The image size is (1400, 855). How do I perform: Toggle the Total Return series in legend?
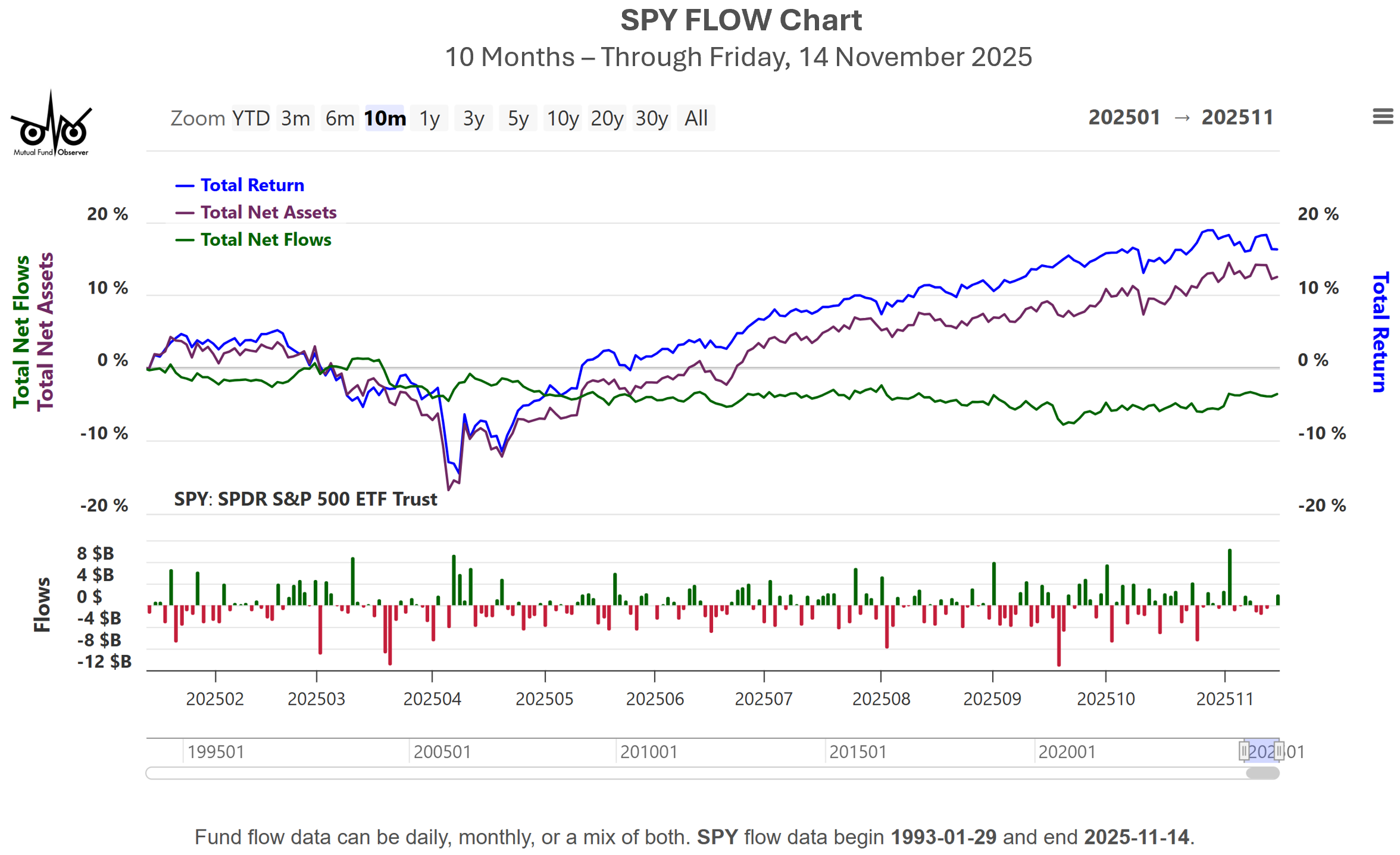[252, 185]
